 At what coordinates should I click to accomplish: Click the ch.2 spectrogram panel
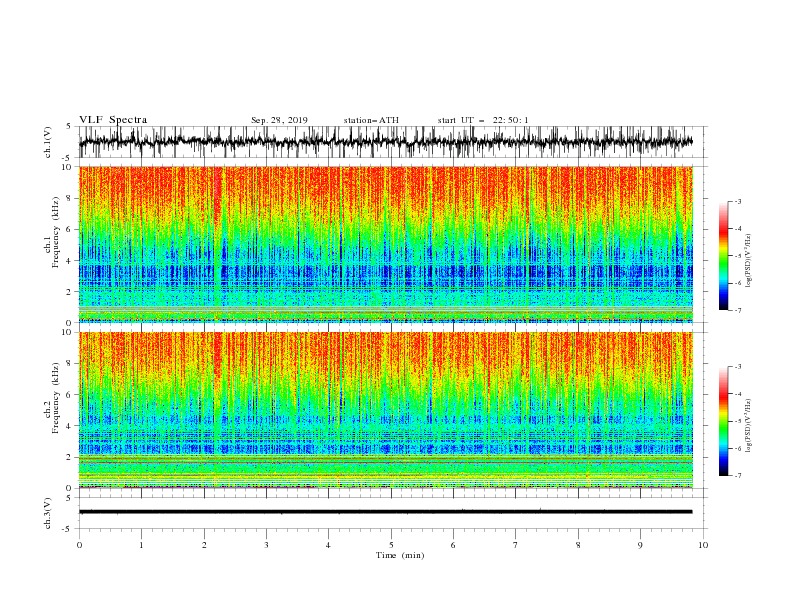[385, 410]
